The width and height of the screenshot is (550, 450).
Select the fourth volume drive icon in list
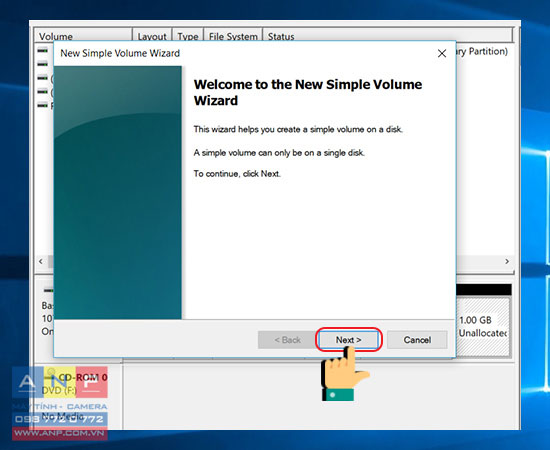tap(42, 91)
